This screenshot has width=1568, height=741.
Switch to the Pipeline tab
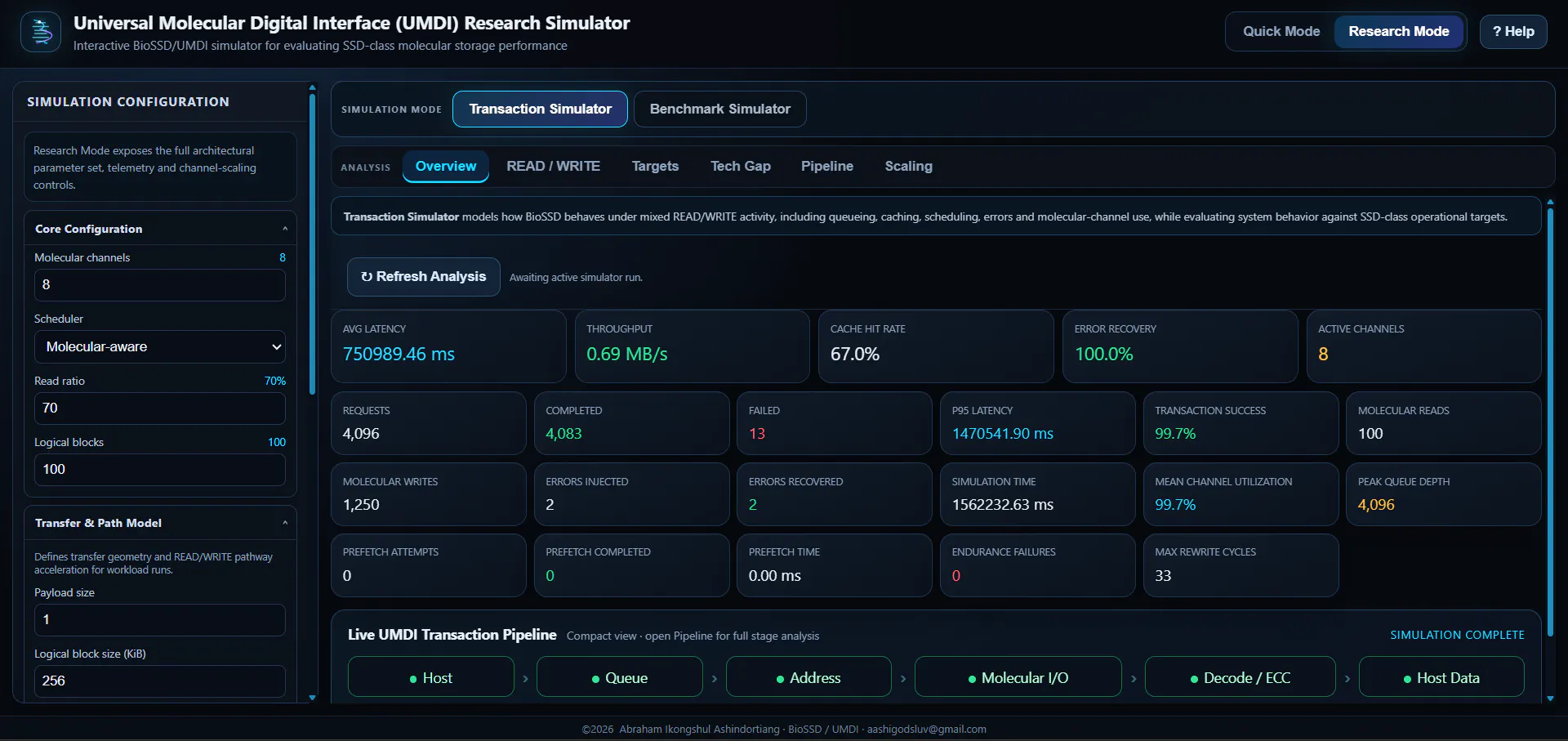[826, 167]
